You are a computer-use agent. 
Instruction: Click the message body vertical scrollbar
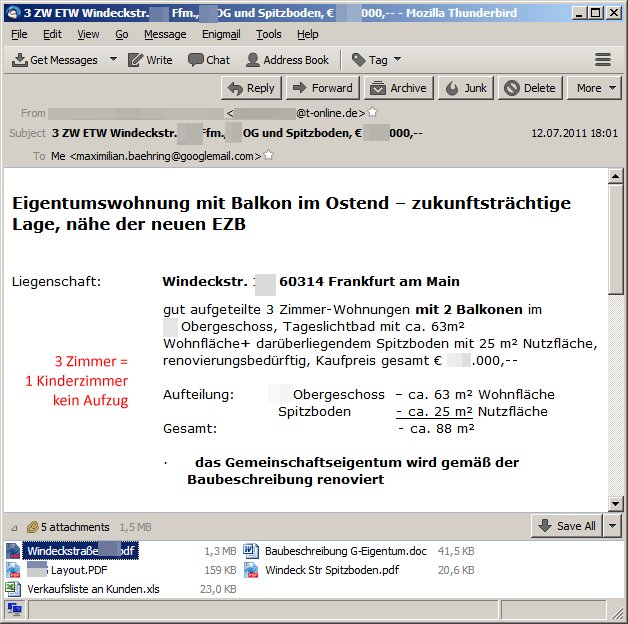[615, 340]
